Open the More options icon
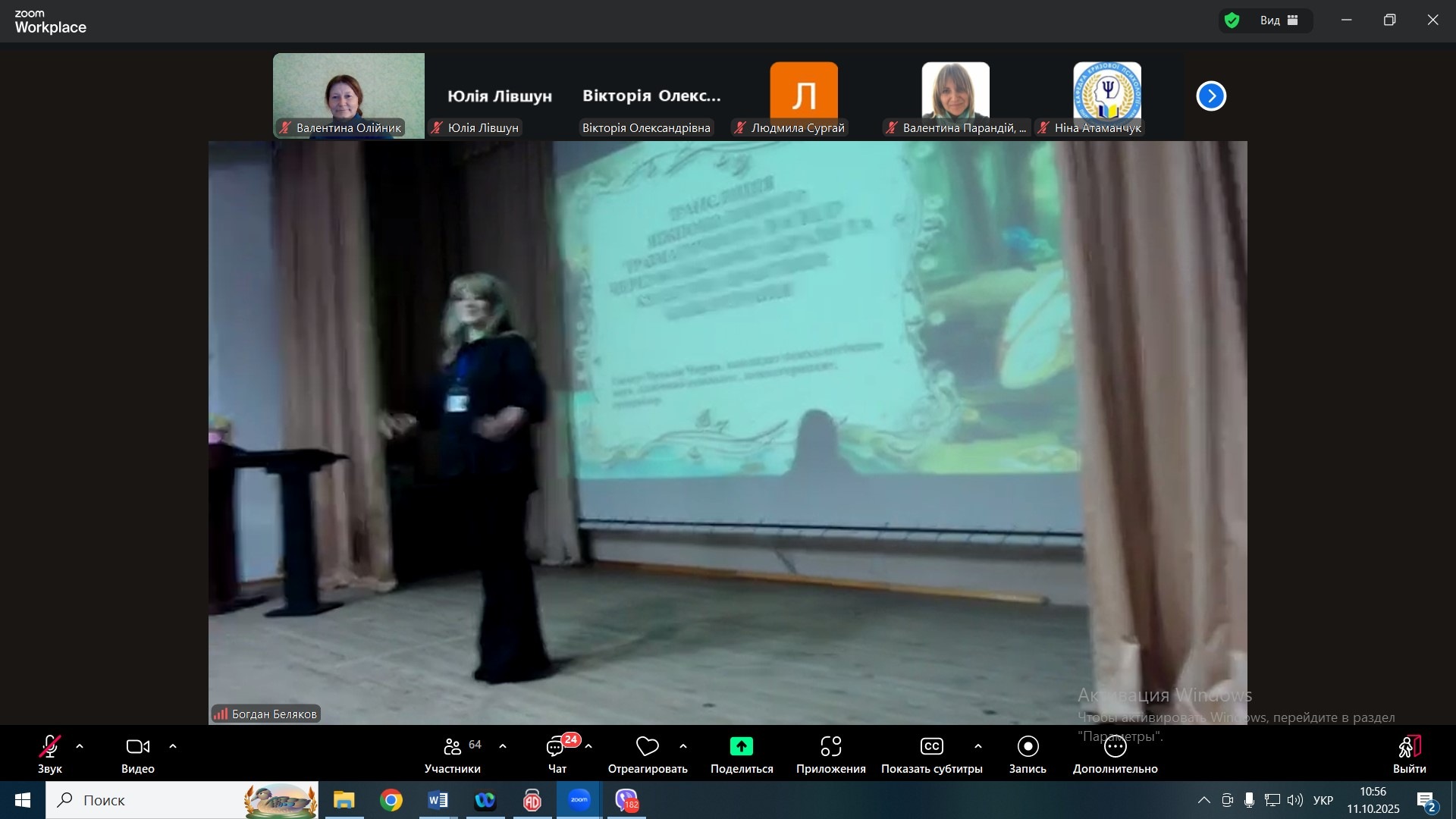Viewport: 1456px width, 819px height. pos(1115,747)
